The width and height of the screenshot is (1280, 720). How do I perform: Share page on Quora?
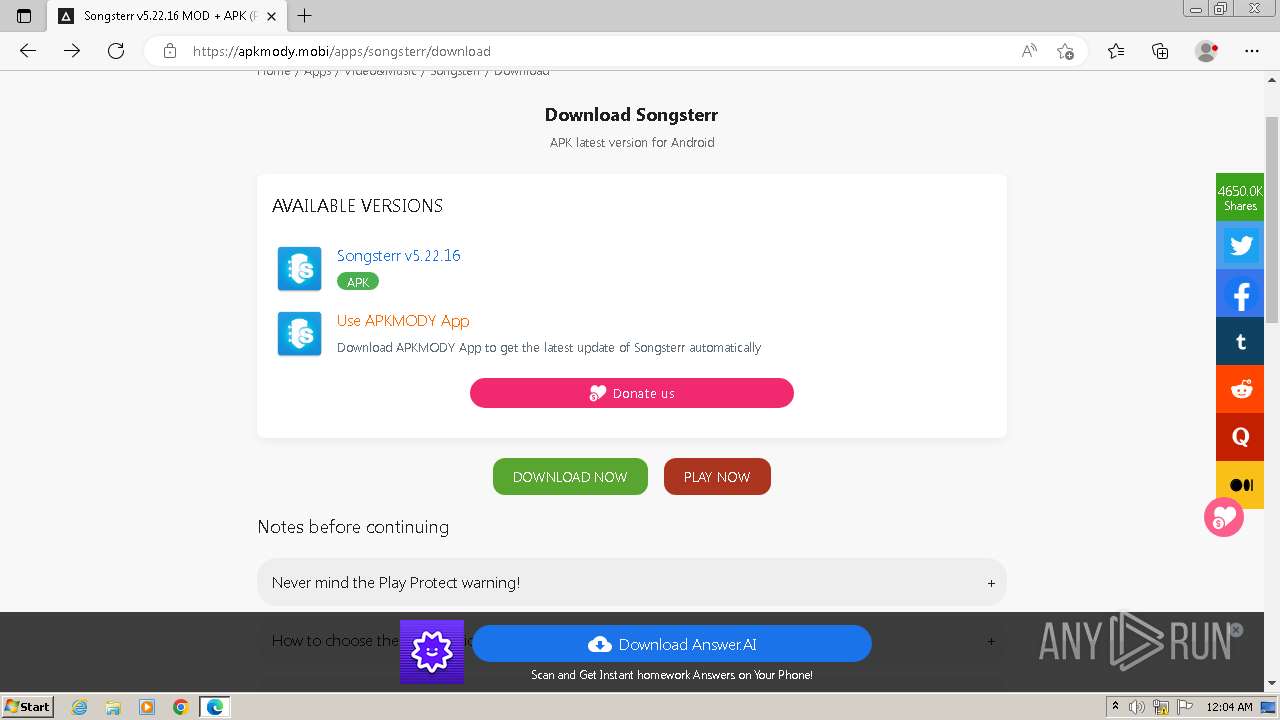(x=1241, y=438)
